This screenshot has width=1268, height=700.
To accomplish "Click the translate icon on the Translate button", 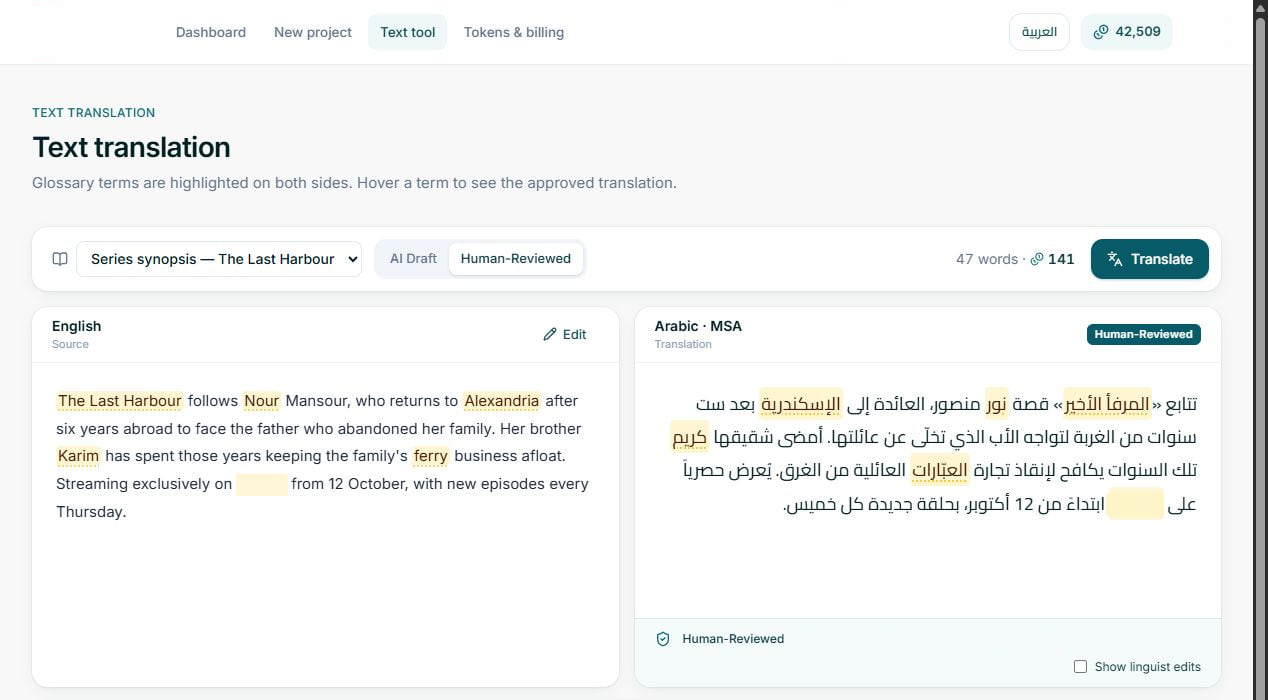I will [1115, 259].
